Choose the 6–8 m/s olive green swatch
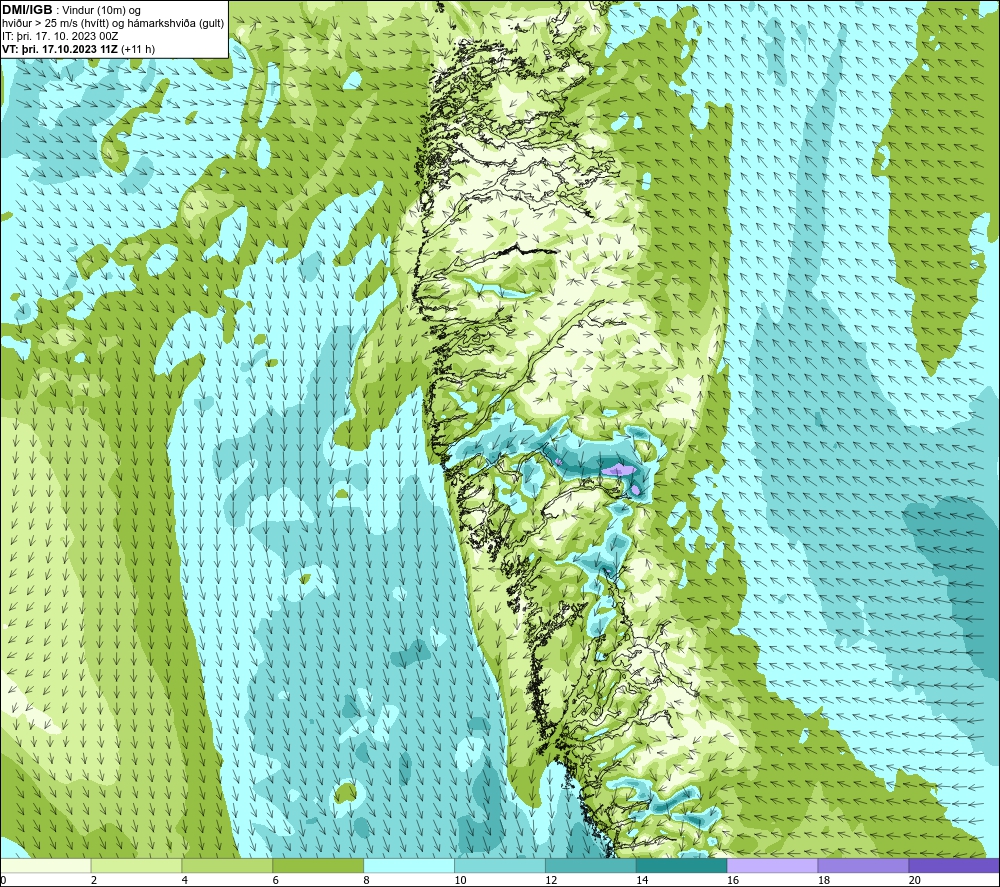 (x=318, y=865)
